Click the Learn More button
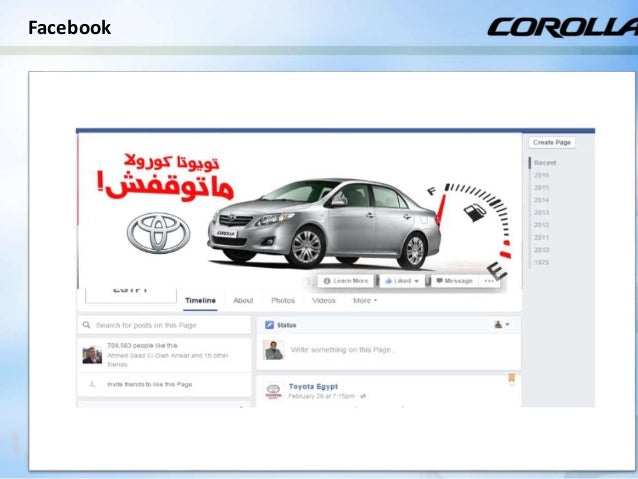 pyautogui.click(x=345, y=281)
